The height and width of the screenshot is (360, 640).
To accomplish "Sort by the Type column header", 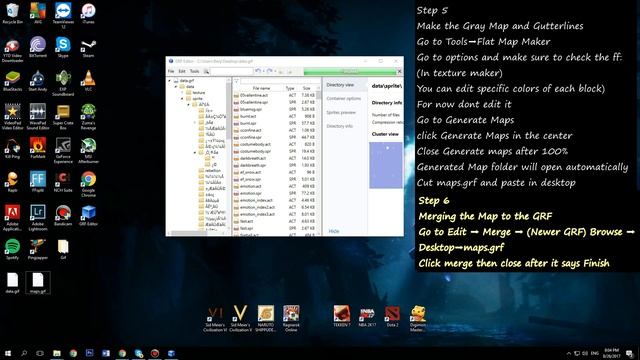I will 290,88.
